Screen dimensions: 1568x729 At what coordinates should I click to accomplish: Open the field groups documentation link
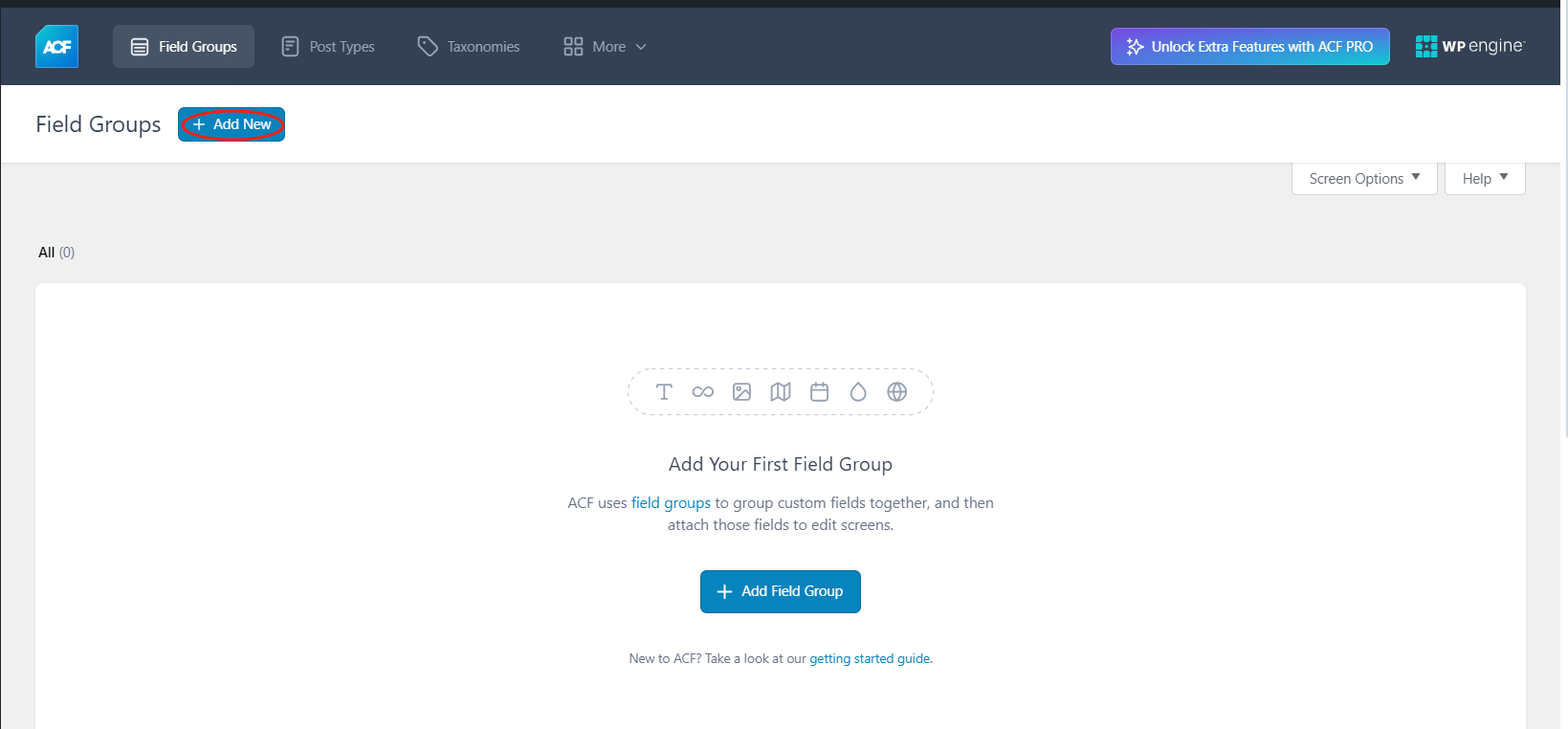click(x=671, y=502)
